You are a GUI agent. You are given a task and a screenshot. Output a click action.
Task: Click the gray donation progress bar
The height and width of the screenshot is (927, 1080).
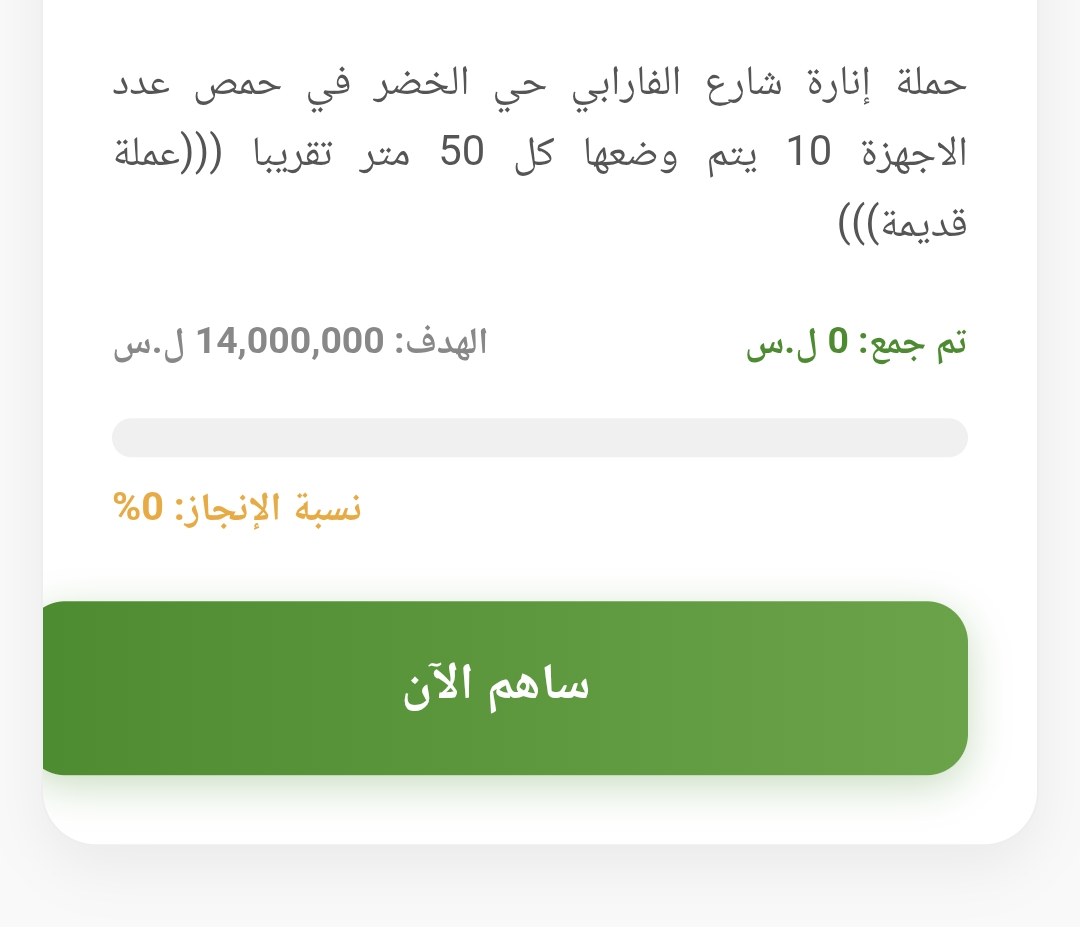tap(540, 438)
